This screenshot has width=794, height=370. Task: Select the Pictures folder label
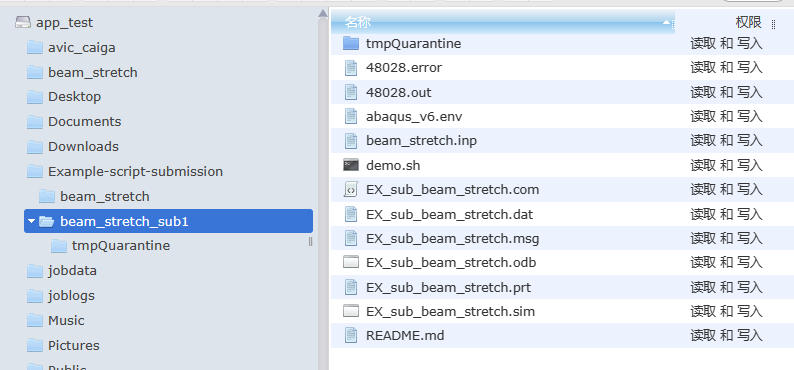[x=74, y=345]
